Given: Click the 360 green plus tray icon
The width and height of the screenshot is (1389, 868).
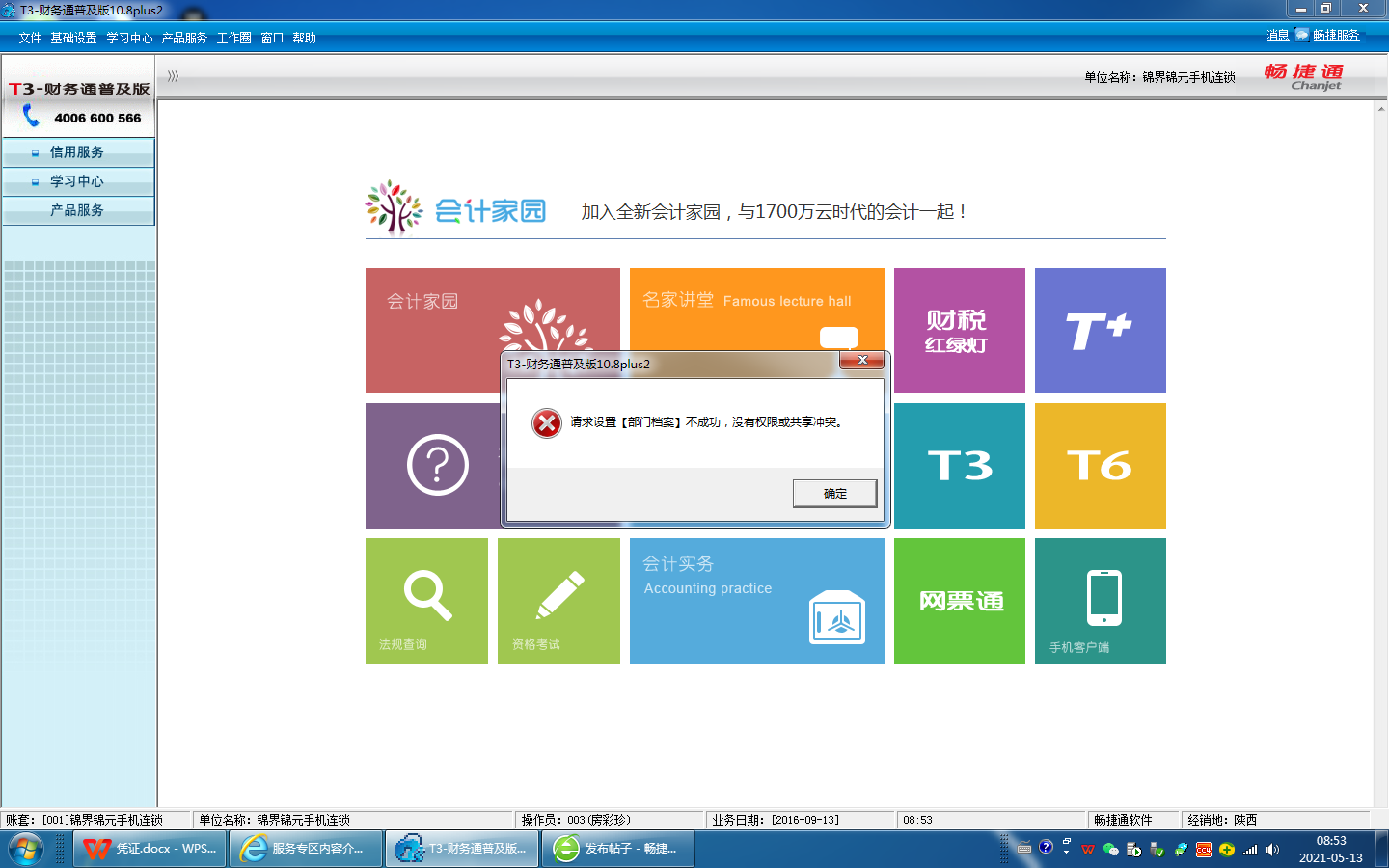Looking at the screenshot, I should coord(1227,850).
